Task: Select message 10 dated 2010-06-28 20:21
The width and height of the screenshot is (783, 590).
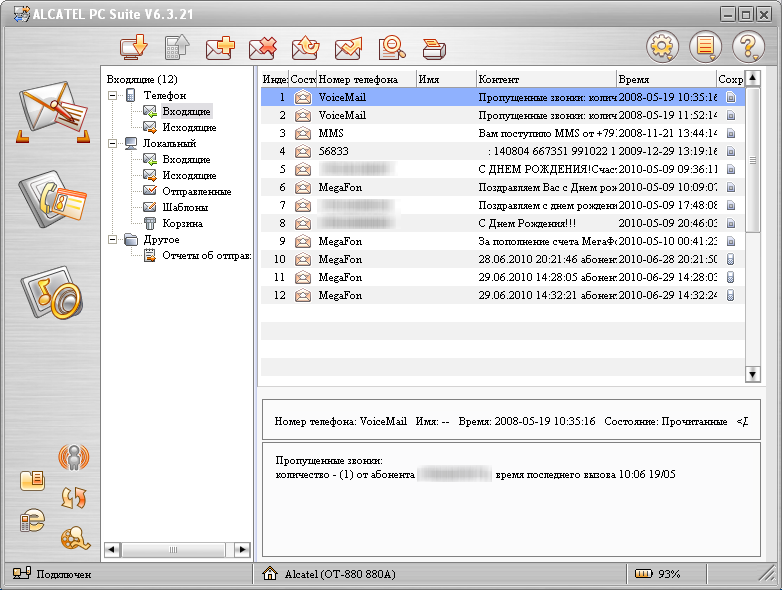Action: coord(503,259)
